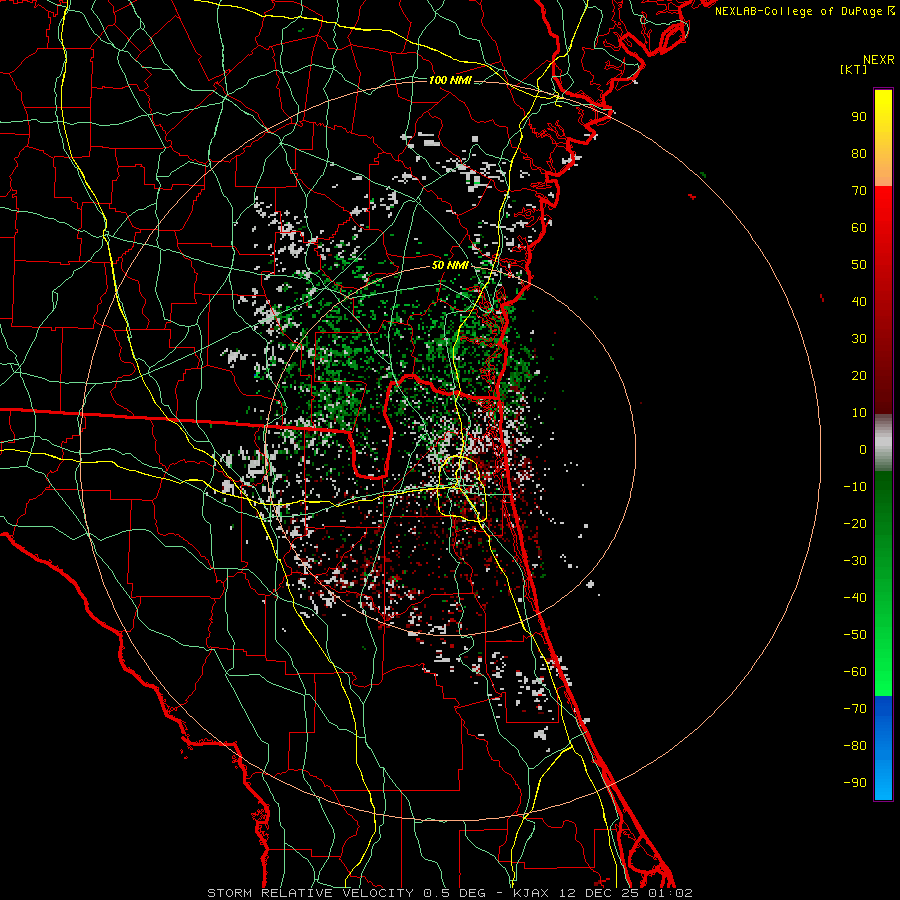The height and width of the screenshot is (900, 900).
Task: Click the -40 scale value
Action: coord(855,598)
